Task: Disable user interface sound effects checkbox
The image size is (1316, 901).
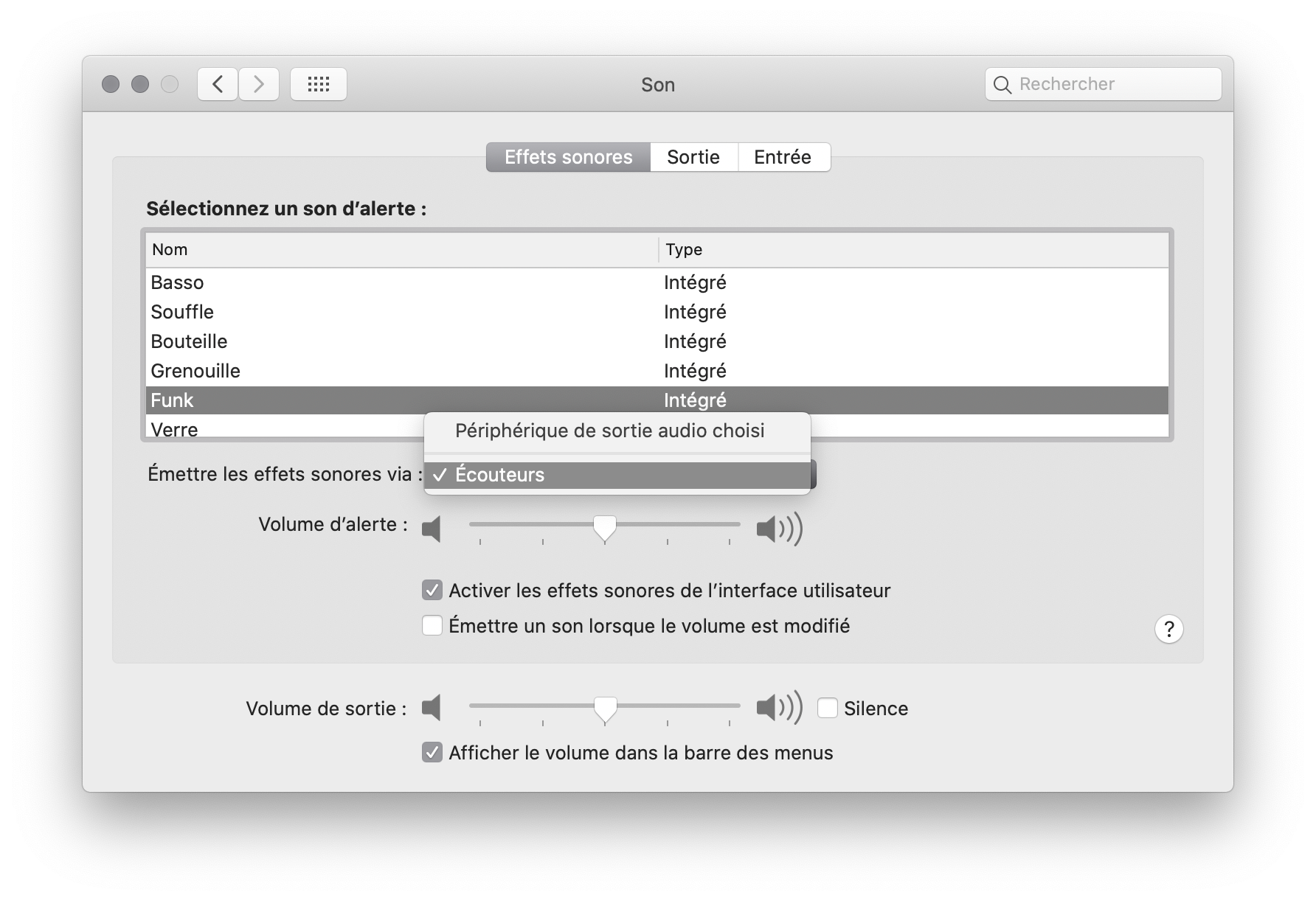Action: pyautogui.click(x=432, y=591)
